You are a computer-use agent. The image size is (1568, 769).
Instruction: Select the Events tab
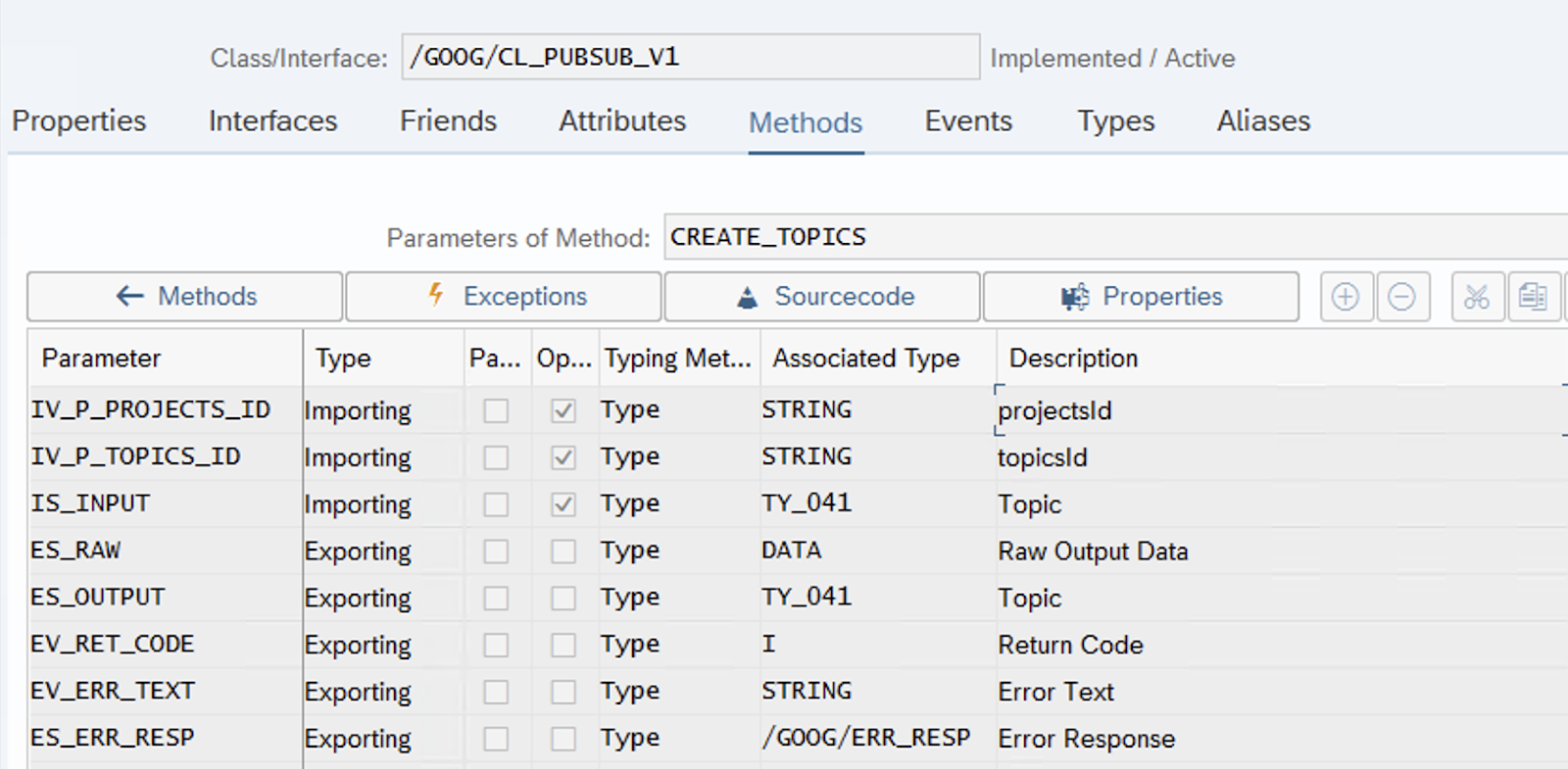coord(968,121)
